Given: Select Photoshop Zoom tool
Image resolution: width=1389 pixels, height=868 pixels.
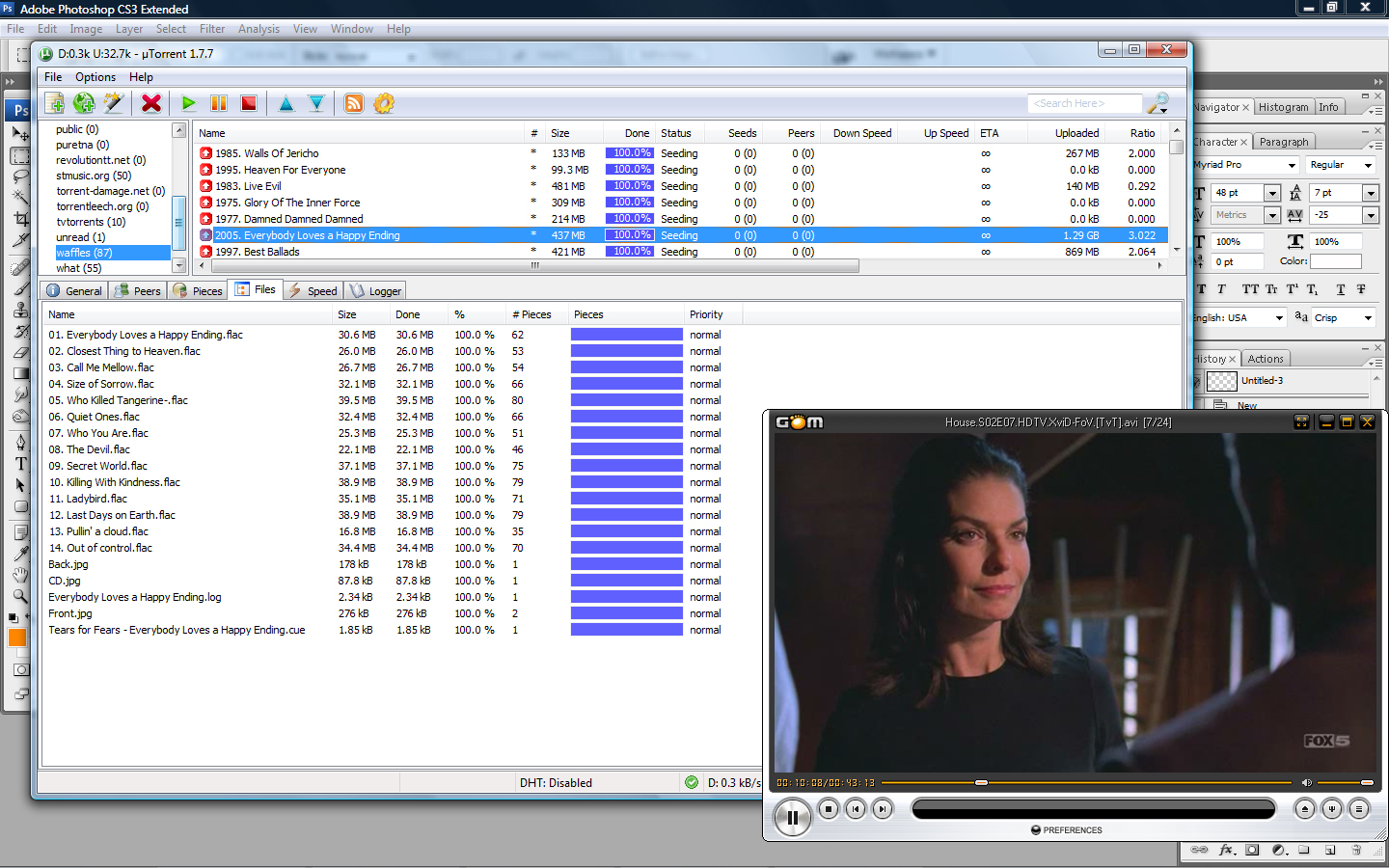Looking at the screenshot, I should tap(20, 595).
